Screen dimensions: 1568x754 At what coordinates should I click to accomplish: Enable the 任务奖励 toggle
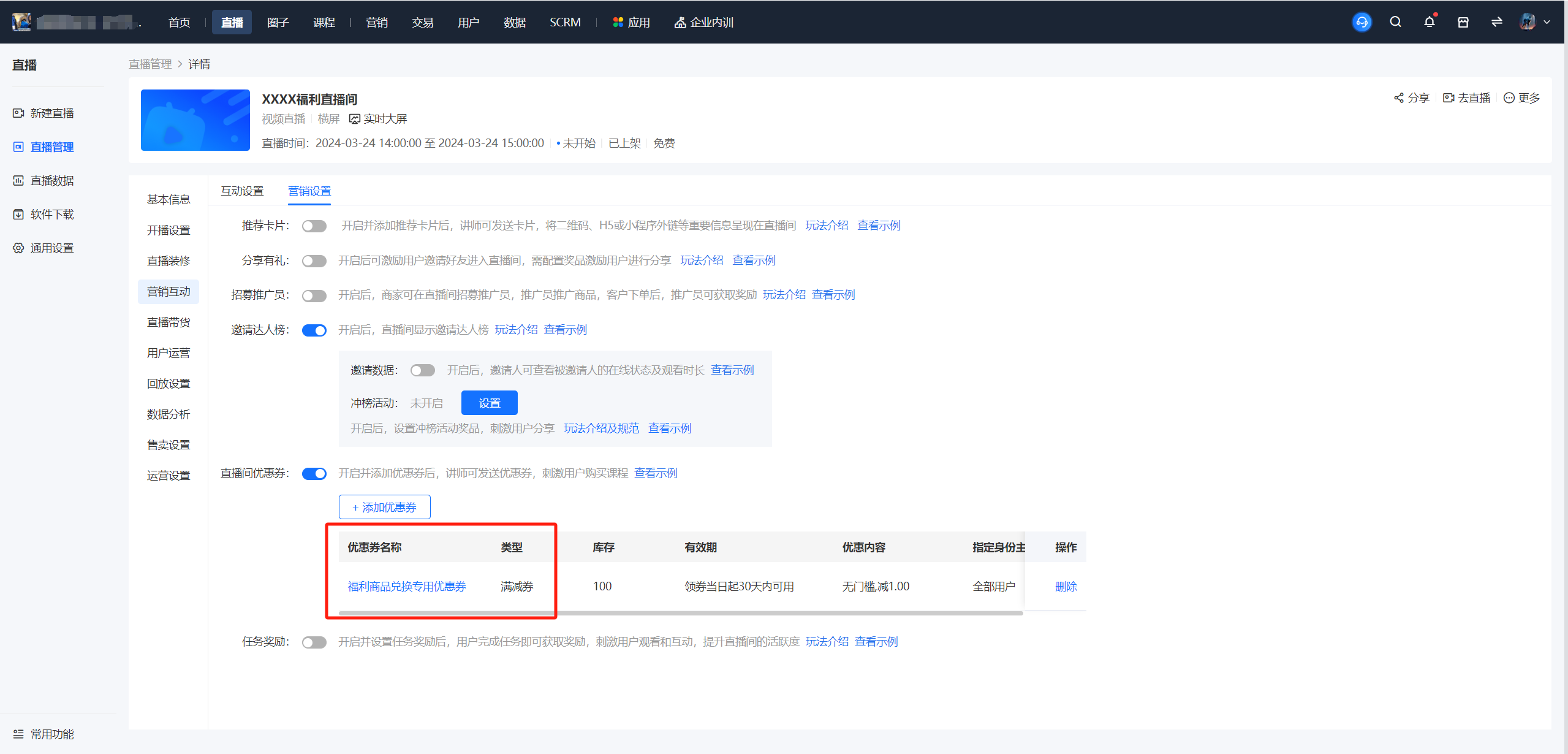pyautogui.click(x=314, y=642)
